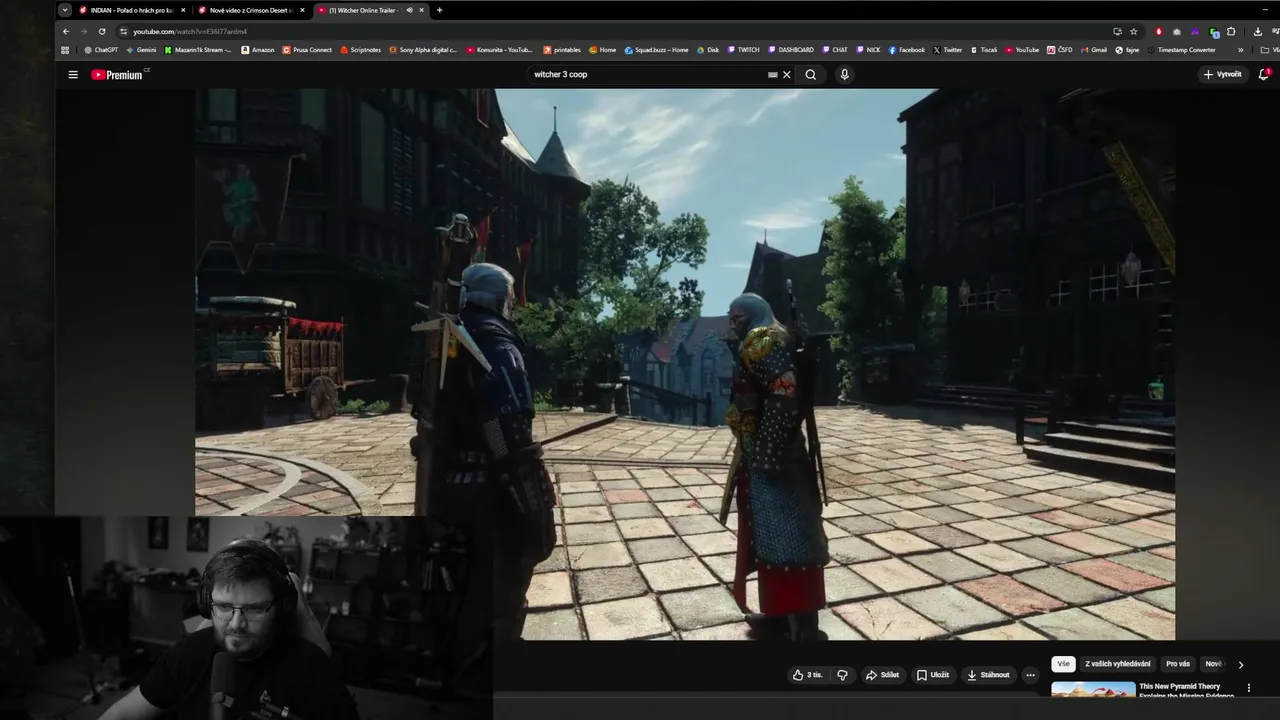This screenshot has height=720, width=1280.
Task: Open the Twitter bookmark
Action: pyautogui.click(x=948, y=50)
